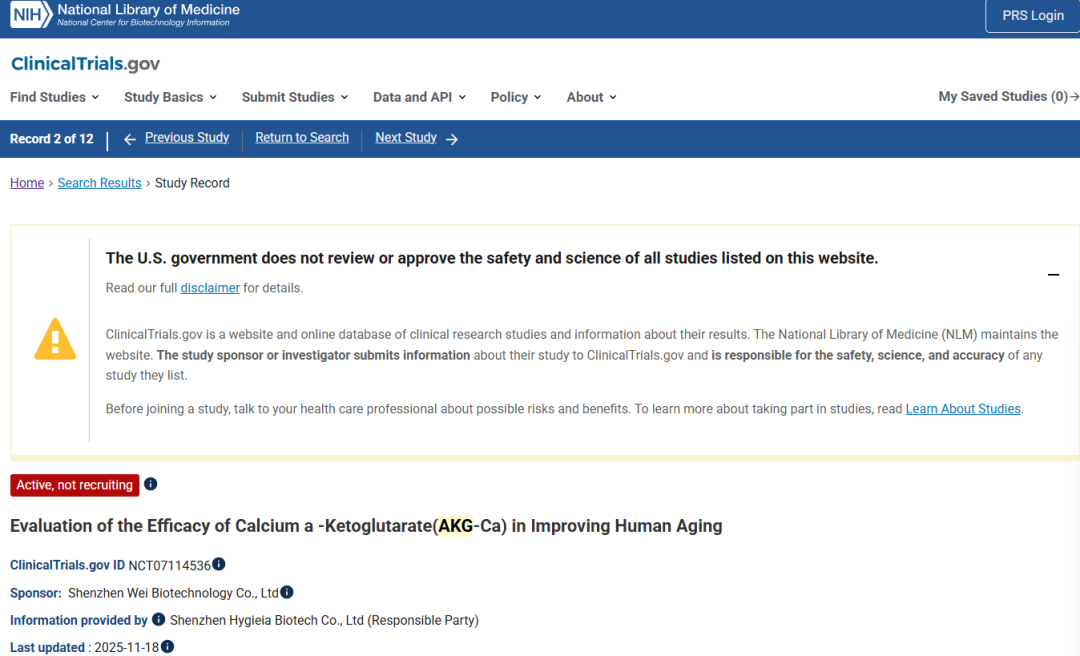Open info icon next to NCT07114536
Screen dimensions: 1080x656
[218, 564]
